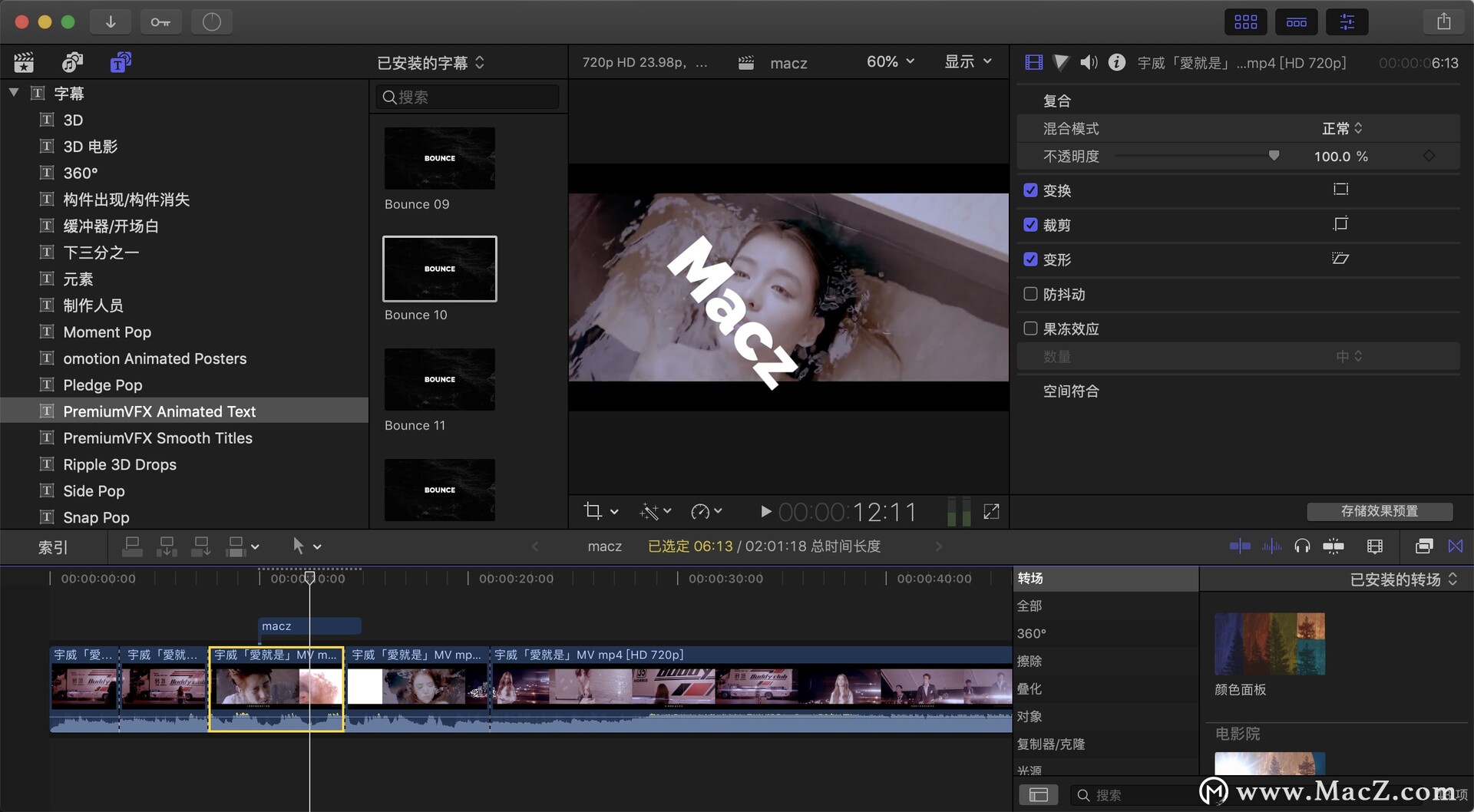1474x812 pixels.
Task: Toggle solo headphones icon
Action: (1302, 546)
